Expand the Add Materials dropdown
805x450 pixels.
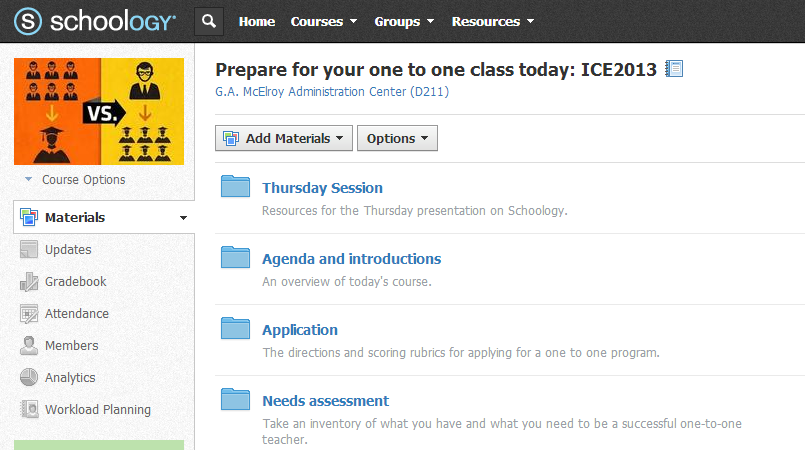click(284, 138)
